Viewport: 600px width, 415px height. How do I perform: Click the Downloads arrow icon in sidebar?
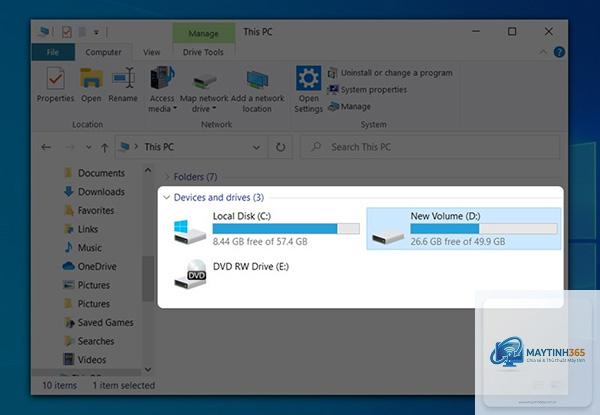pyautogui.click(x=69, y=191)
